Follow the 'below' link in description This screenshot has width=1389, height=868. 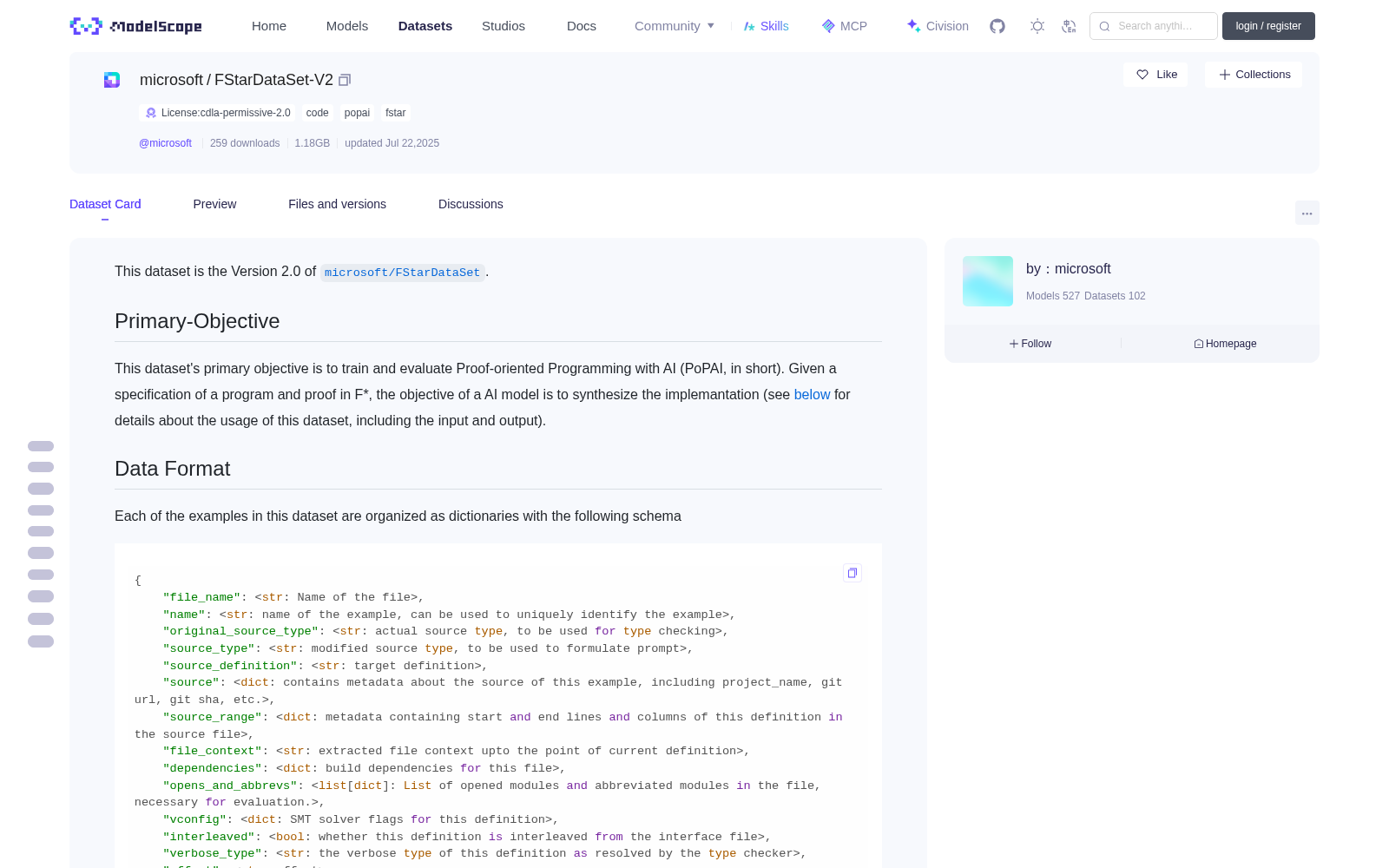point(812,394)
